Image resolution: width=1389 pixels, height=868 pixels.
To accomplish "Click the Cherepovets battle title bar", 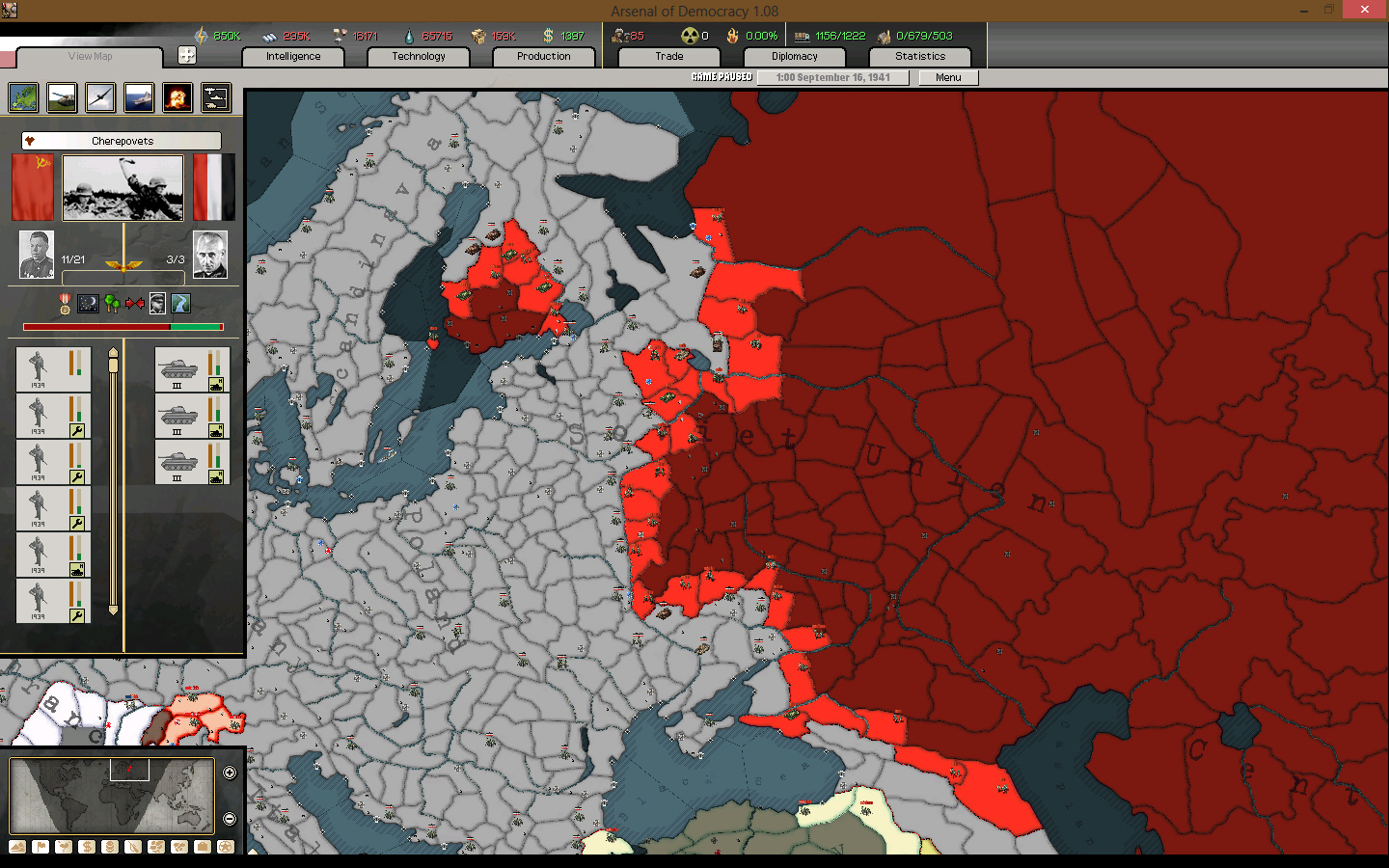I will click(x=122, y=141).
